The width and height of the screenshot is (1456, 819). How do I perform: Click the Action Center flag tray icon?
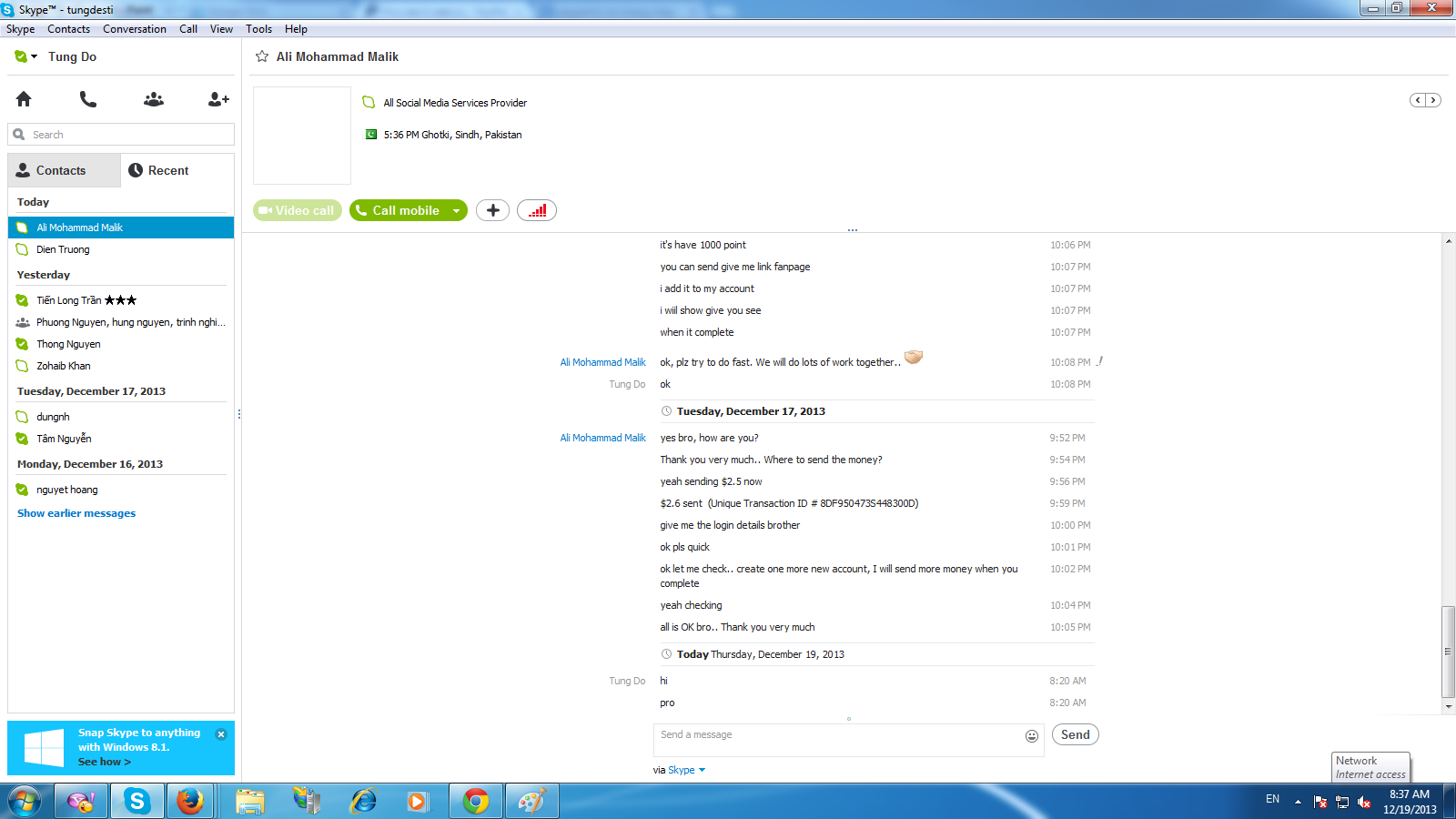tap(1320, 802)
